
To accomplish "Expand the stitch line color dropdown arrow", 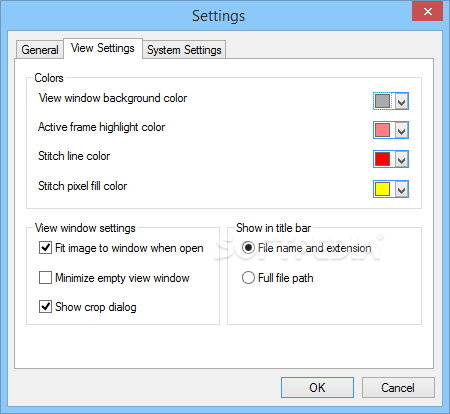I will [402, 159].
